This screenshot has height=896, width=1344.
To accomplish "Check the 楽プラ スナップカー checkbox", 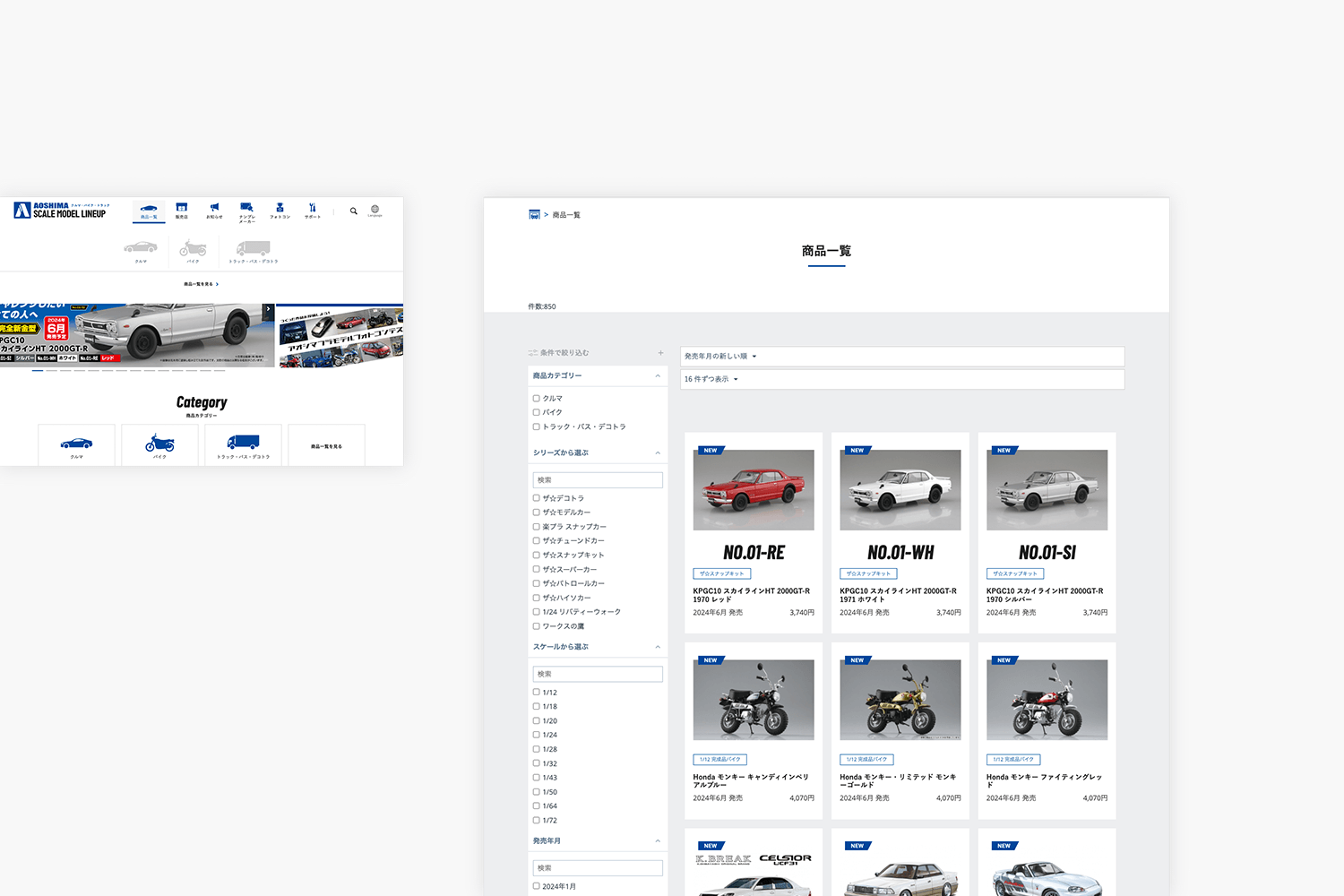I will 536,527.
